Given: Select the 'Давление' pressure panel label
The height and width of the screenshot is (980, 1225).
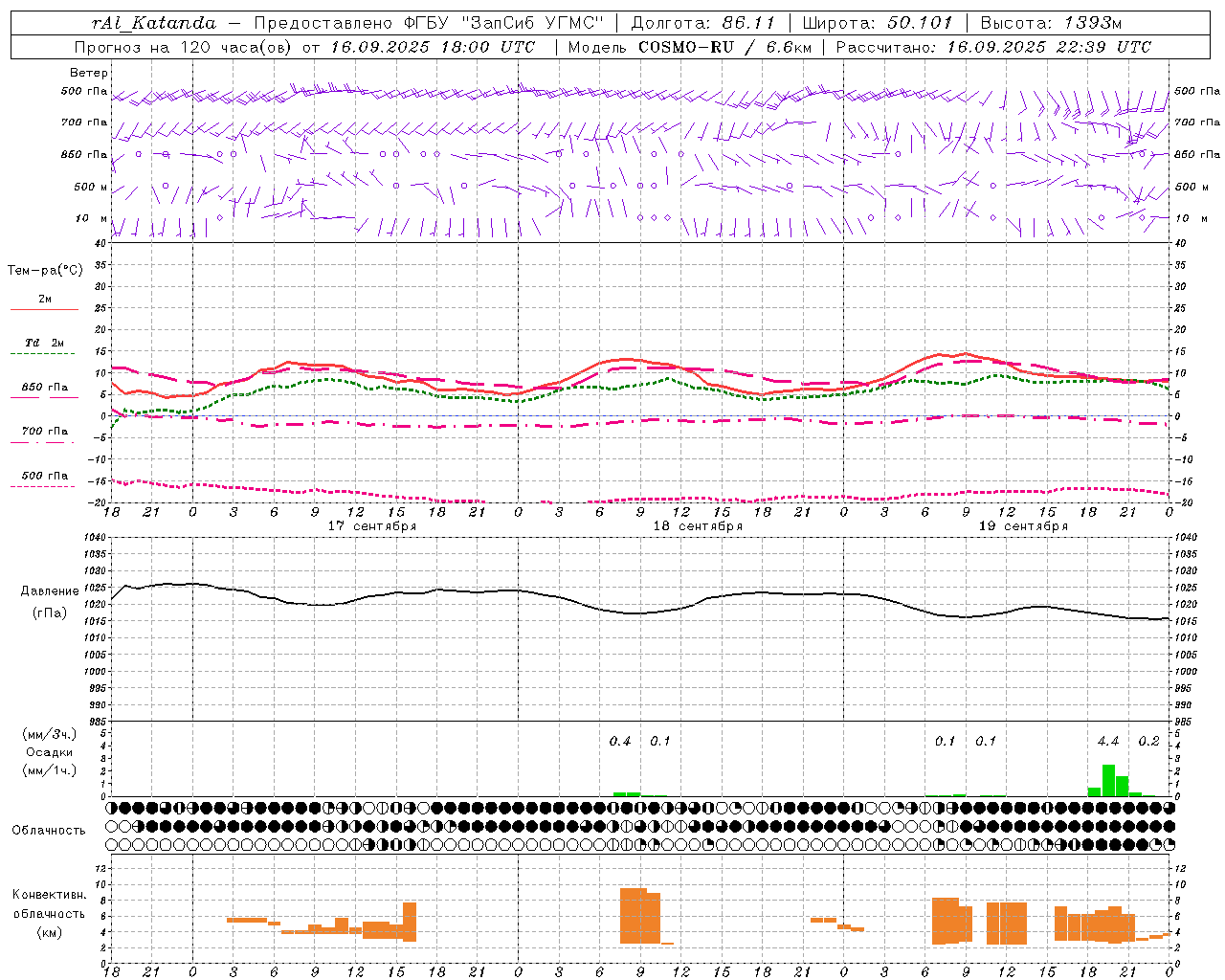Looking at the screenshot, I should click(x=50, y=591).
